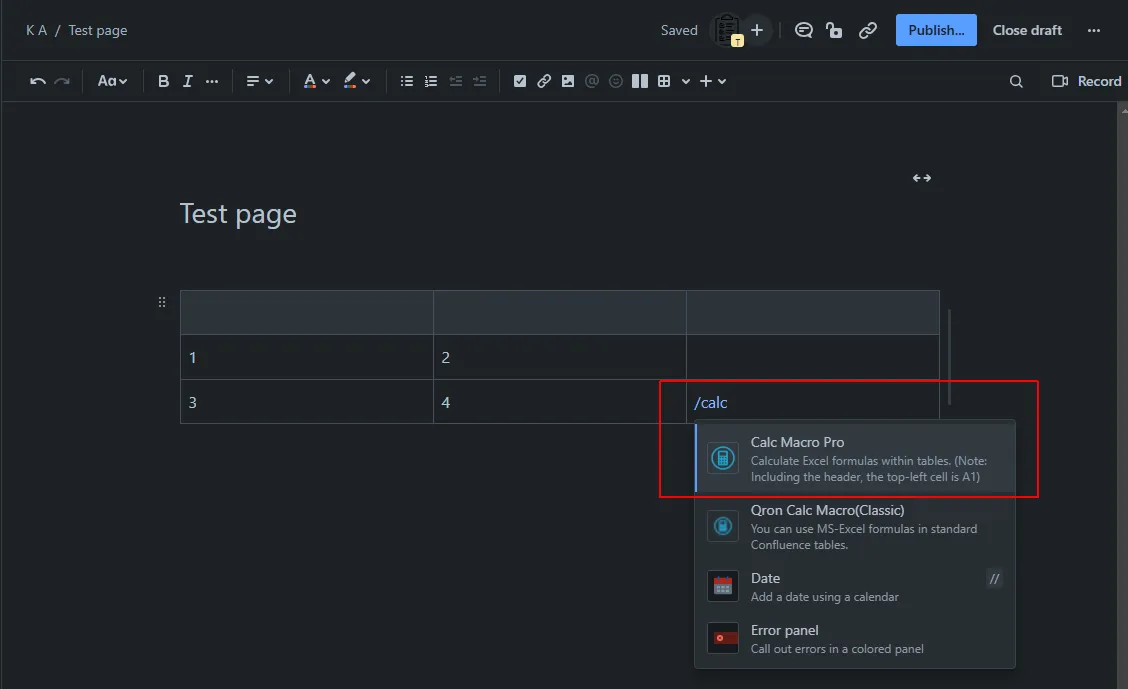Open the text color picker
The width and height of the screenshot is (1128, 689).
point(315,81)
